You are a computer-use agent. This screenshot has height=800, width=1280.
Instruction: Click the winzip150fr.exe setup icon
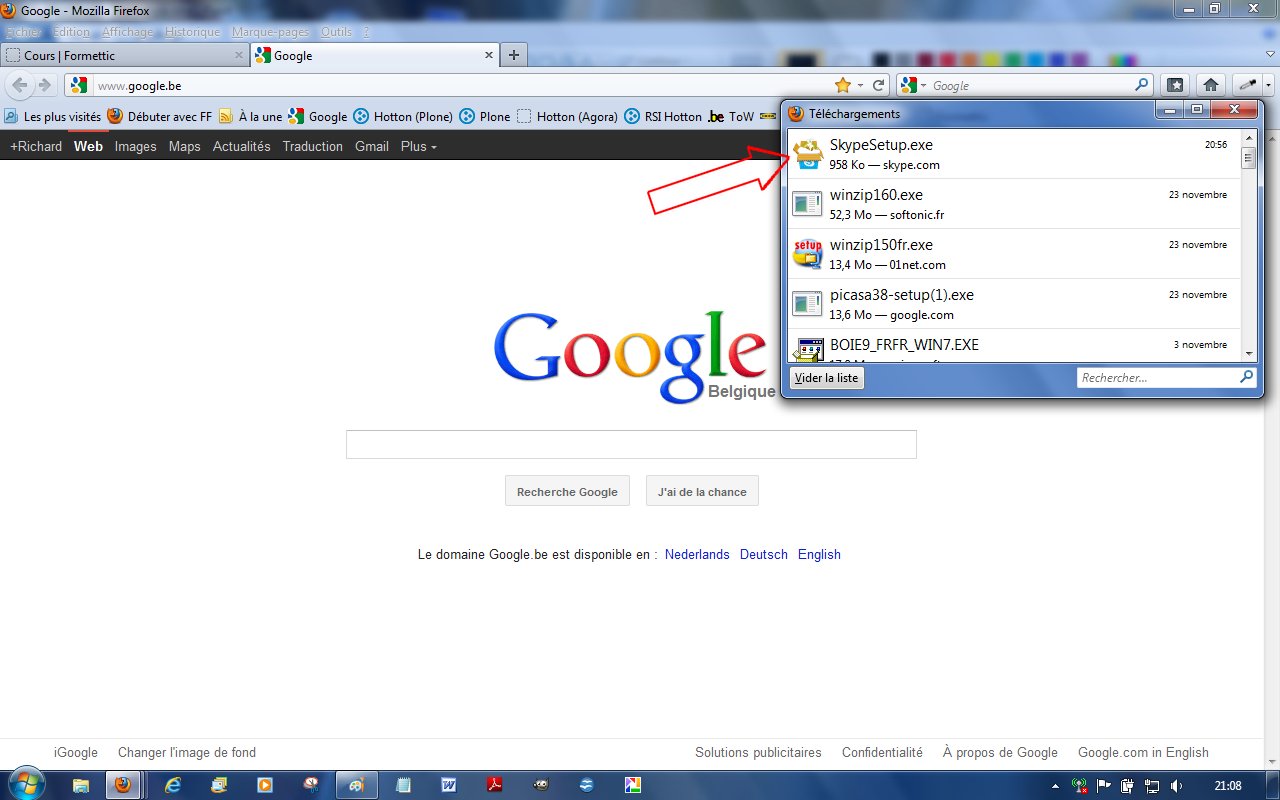[807, 254]
